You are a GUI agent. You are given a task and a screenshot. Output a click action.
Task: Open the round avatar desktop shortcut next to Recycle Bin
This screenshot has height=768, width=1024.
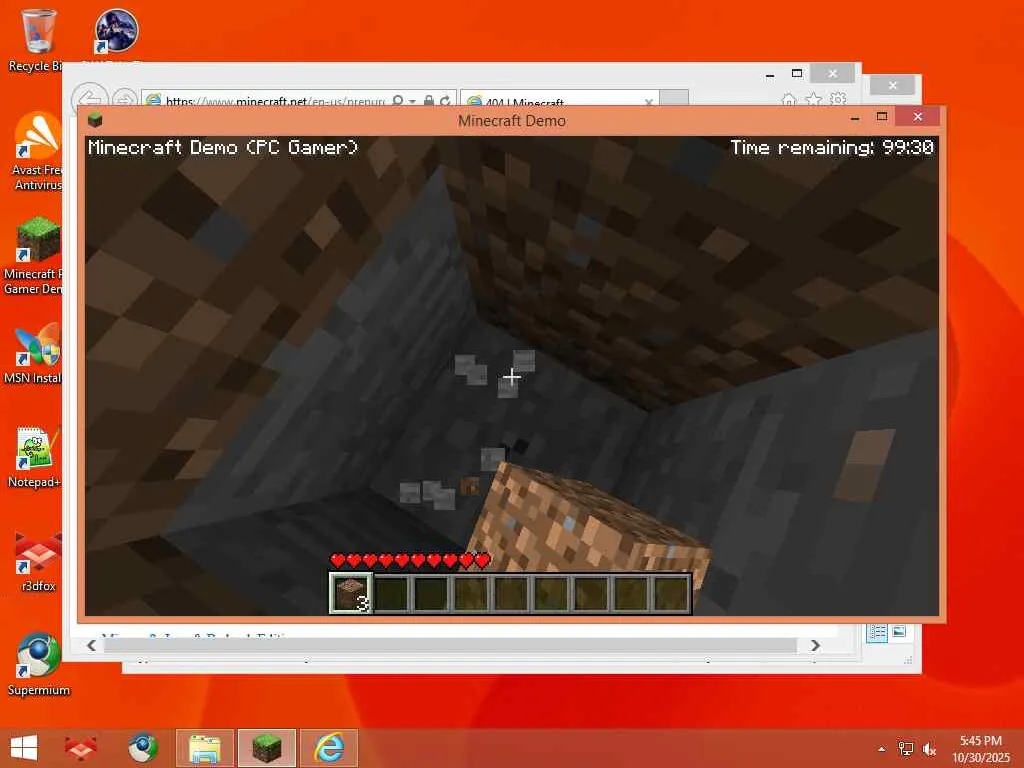point(116,33)
